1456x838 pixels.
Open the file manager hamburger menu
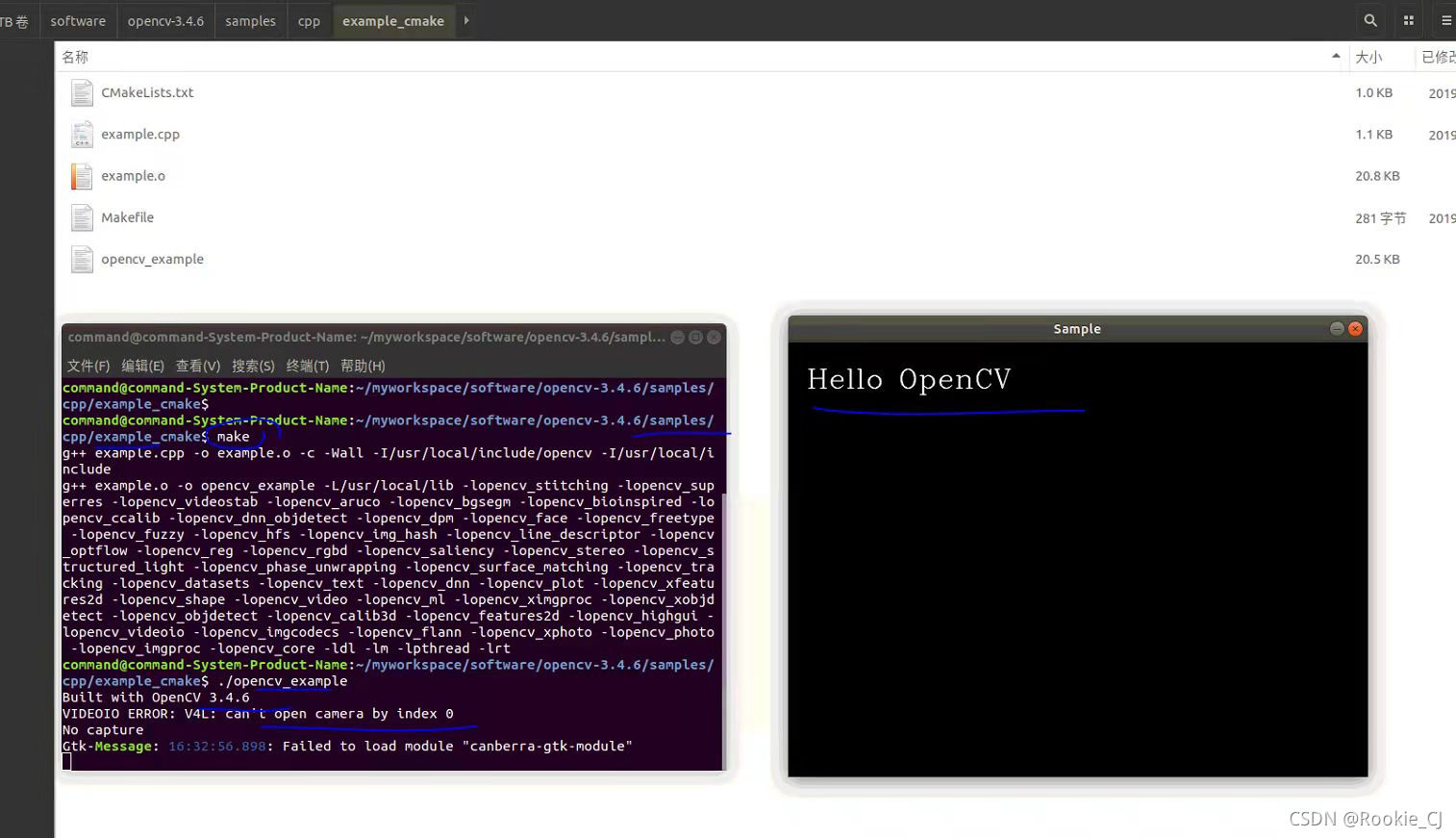(x=1445, y=20)
